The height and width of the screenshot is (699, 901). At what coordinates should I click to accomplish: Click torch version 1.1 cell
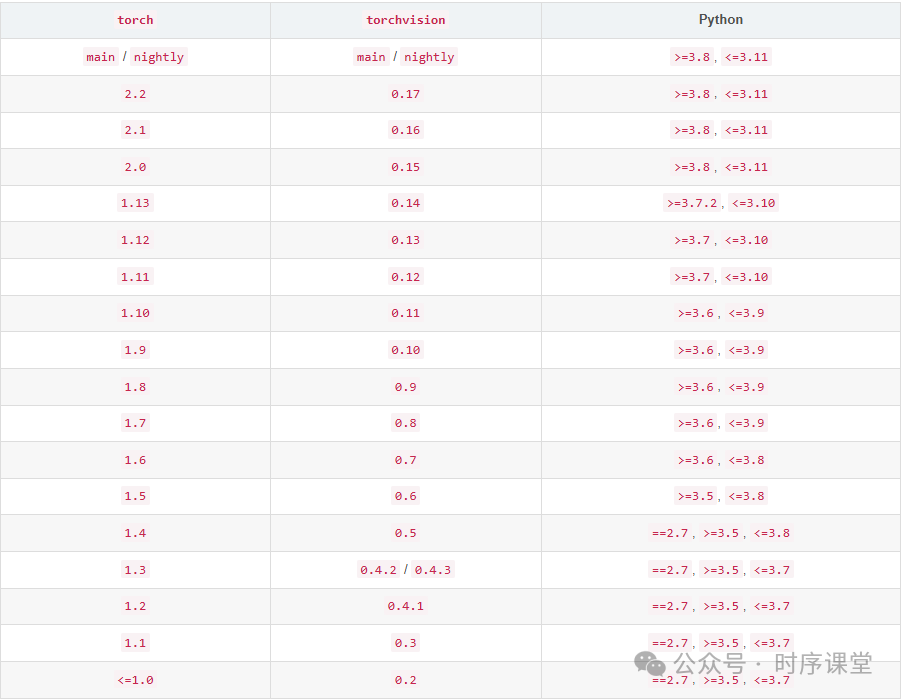(x=135, y=643)
